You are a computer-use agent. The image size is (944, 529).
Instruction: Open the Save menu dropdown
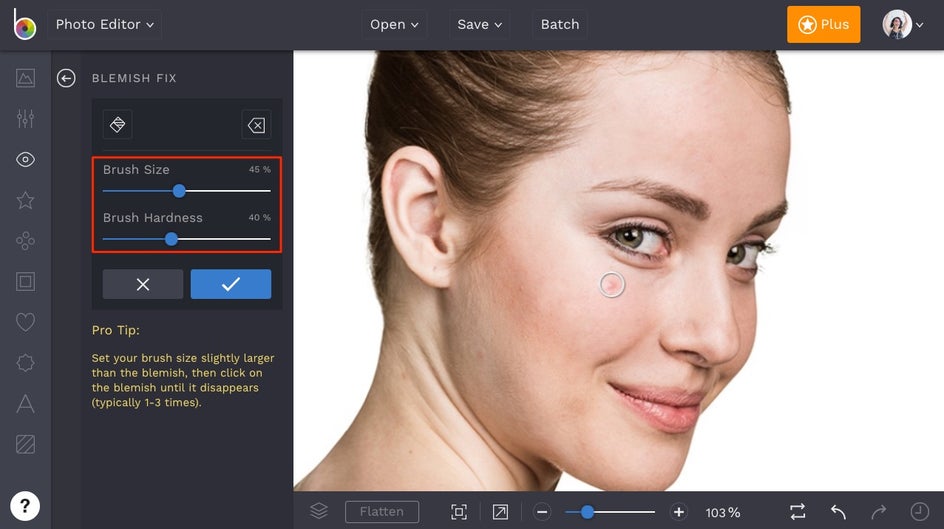click(479, 25)
